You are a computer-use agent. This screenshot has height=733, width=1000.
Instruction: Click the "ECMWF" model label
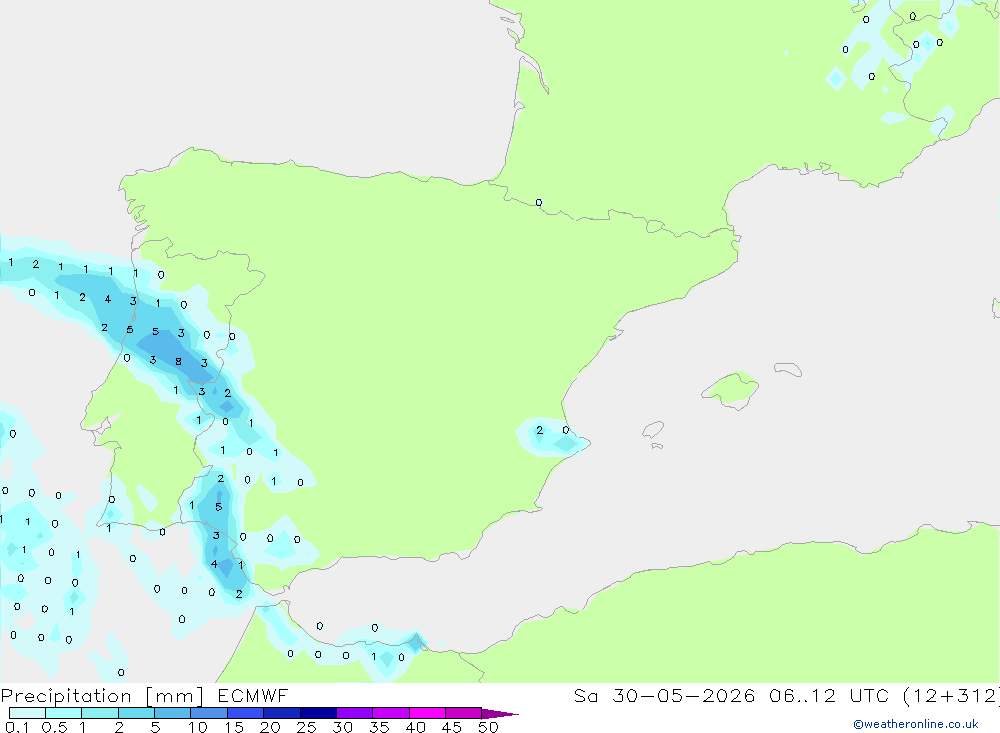pyautogui.click(x=253, y=695)
